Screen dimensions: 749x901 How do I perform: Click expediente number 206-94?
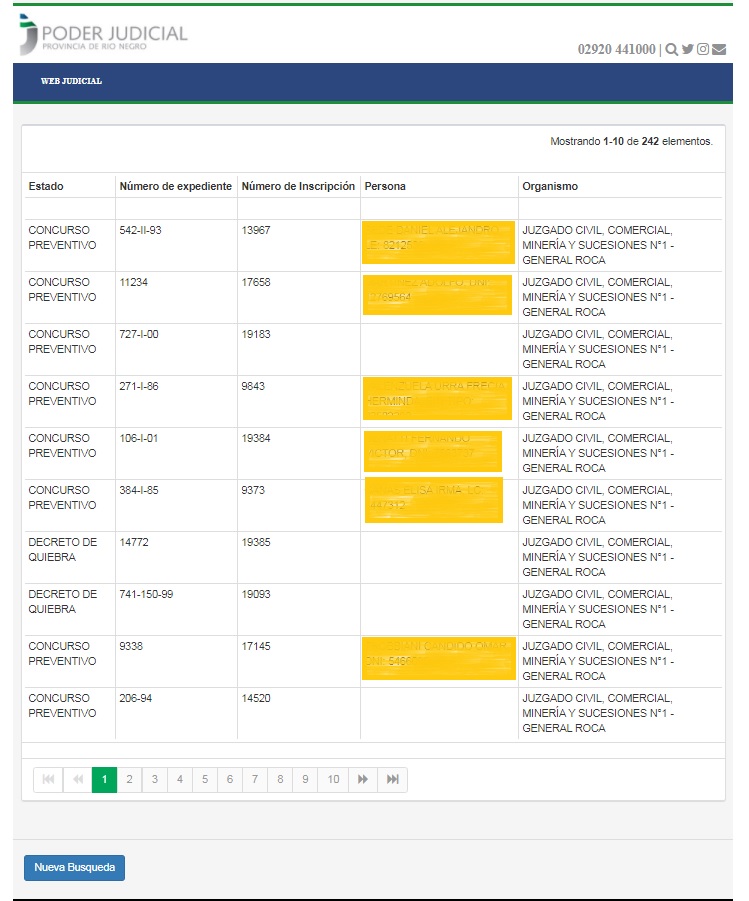pyautogui.click(x=136, y=698)
